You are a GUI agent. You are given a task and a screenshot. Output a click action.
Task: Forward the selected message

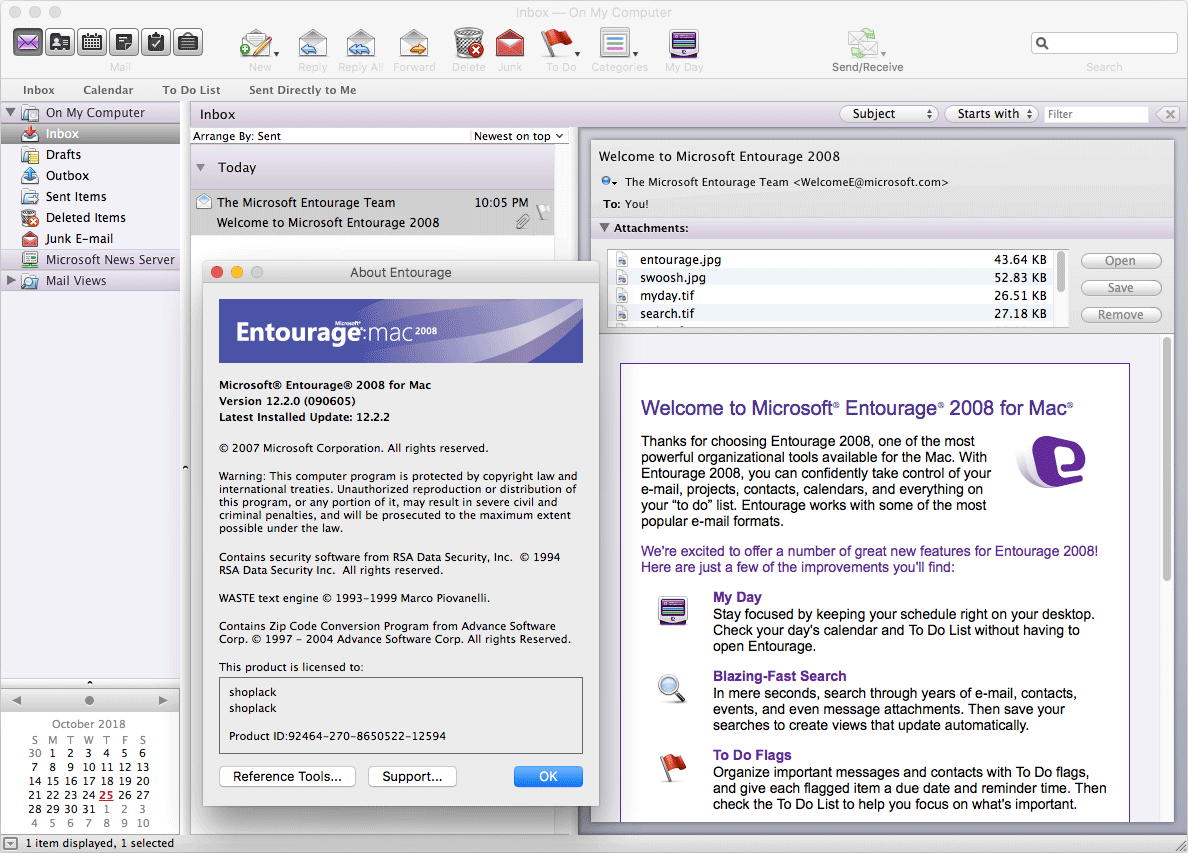pyautogui.click(x=414, y=44)
